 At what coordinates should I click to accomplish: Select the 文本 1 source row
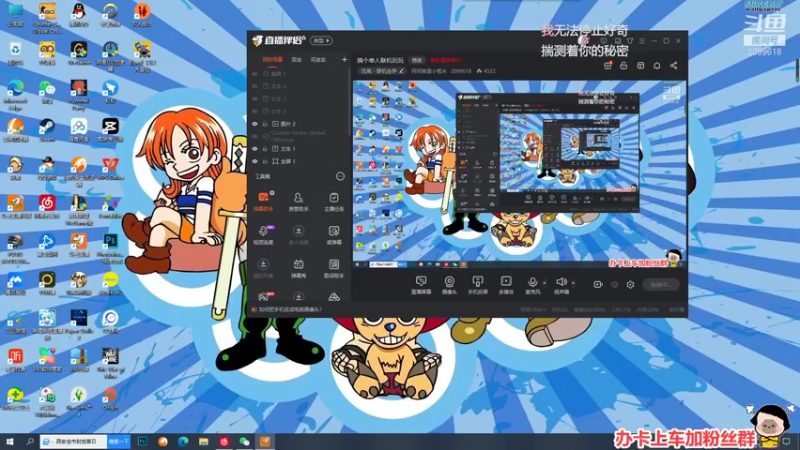pyautogui.click(x=298, y=148)
